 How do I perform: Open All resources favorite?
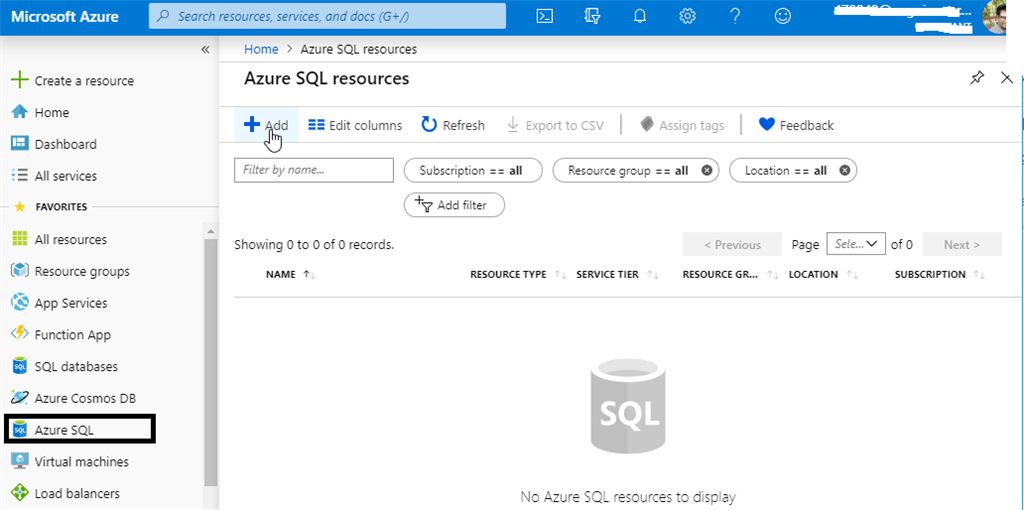click(59, 239)
